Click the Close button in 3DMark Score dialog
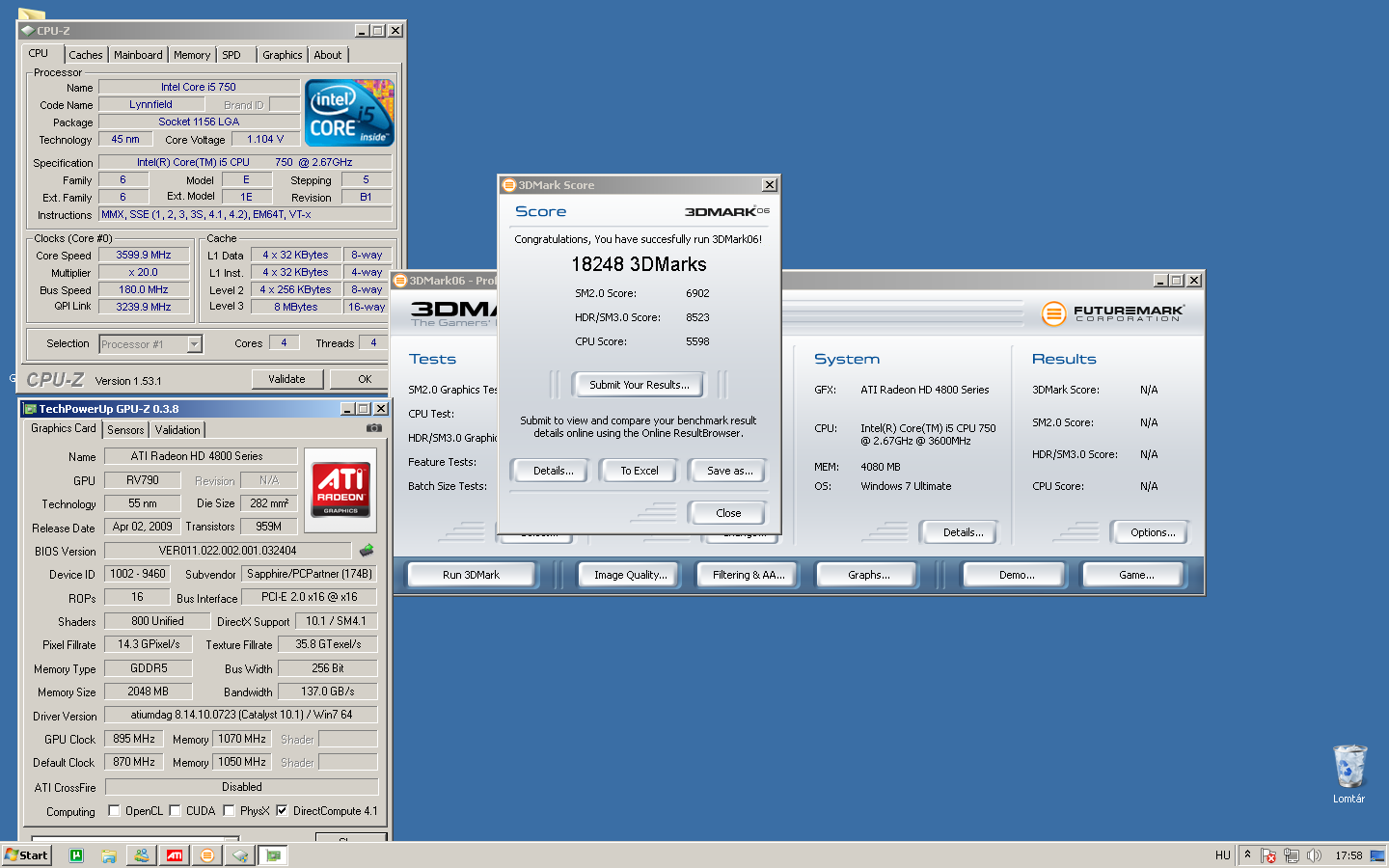Image resolution: width=1389 pixels, height=868 pixels. pyautogui.click(x=728, y=513)
